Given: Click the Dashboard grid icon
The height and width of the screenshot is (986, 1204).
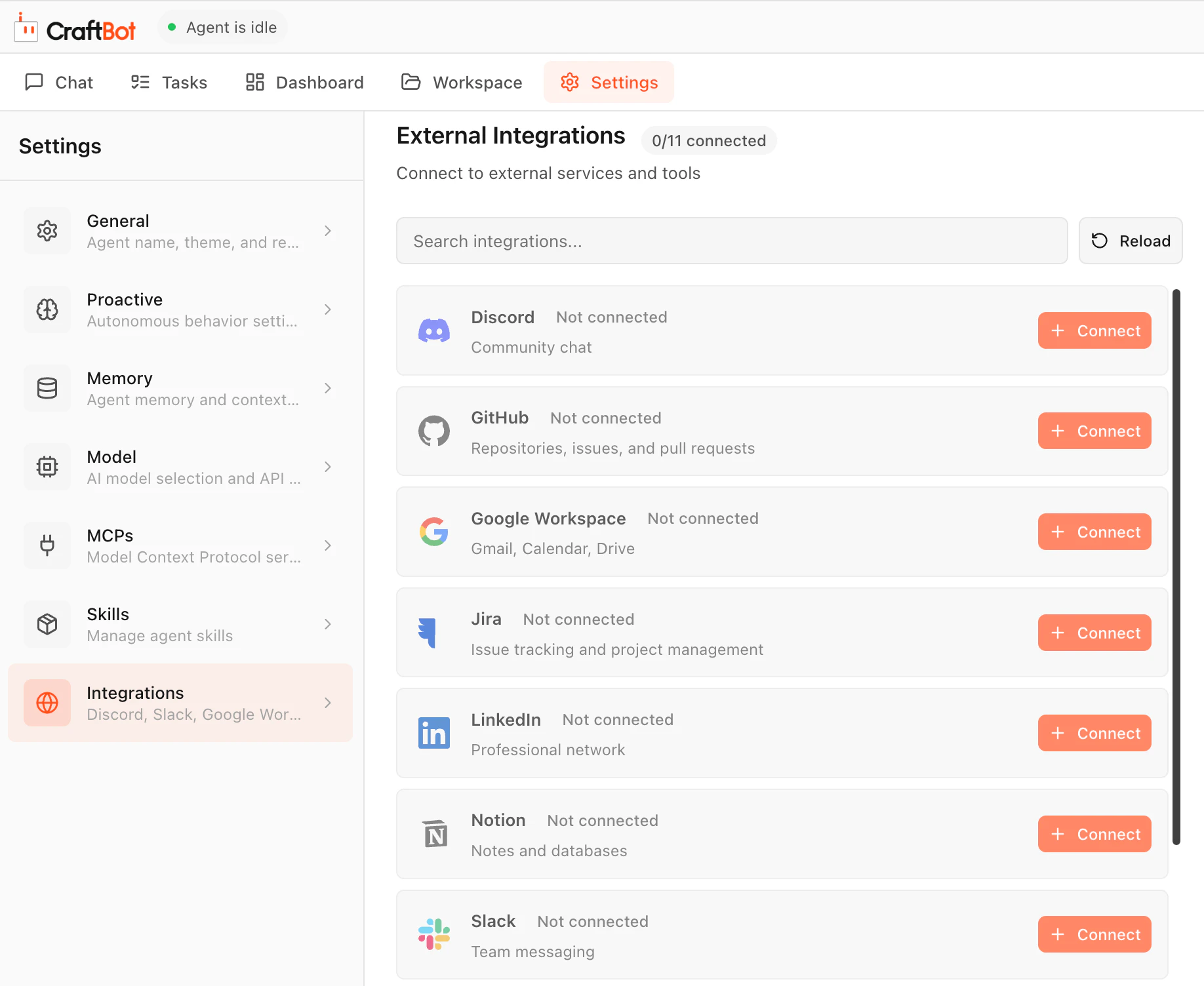Looking at the screenshot, I should click(x=254, y=82).
